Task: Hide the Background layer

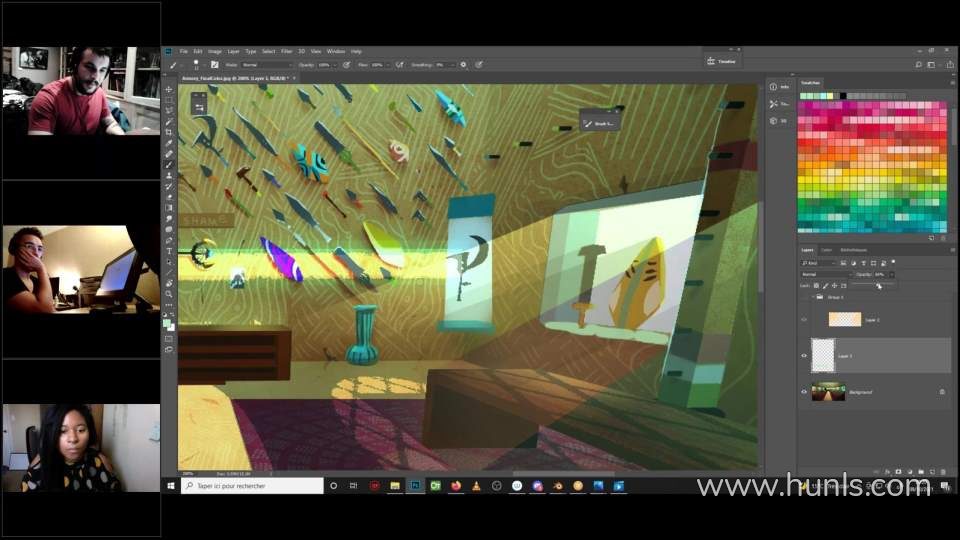Action: coord(804,392)
